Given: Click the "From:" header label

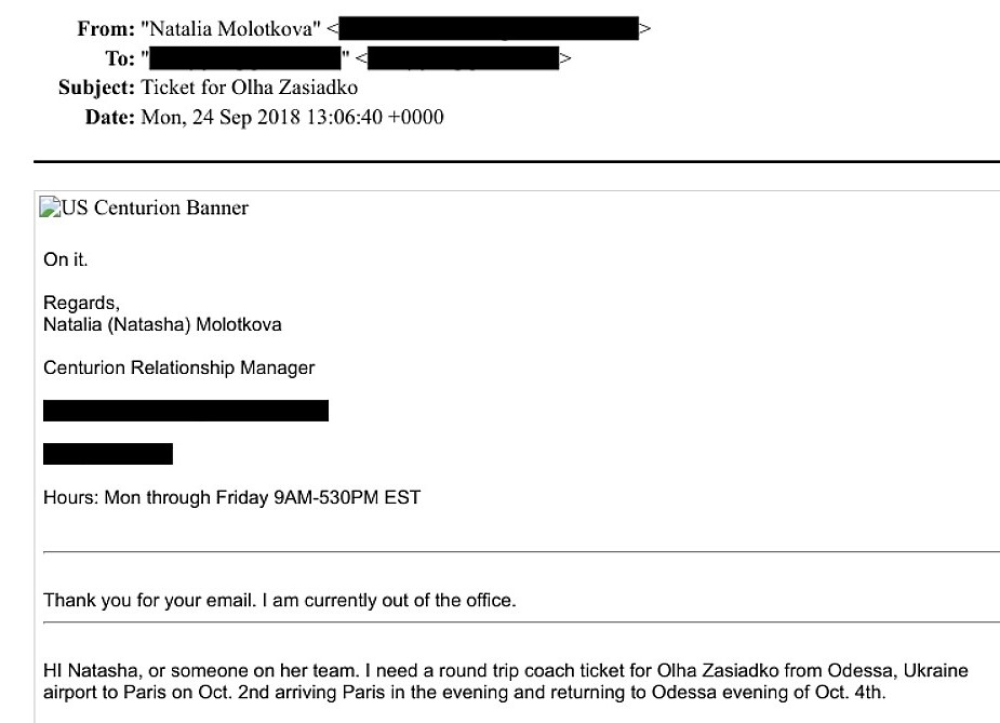Looking at the screenshot, I should coord(107,29).
